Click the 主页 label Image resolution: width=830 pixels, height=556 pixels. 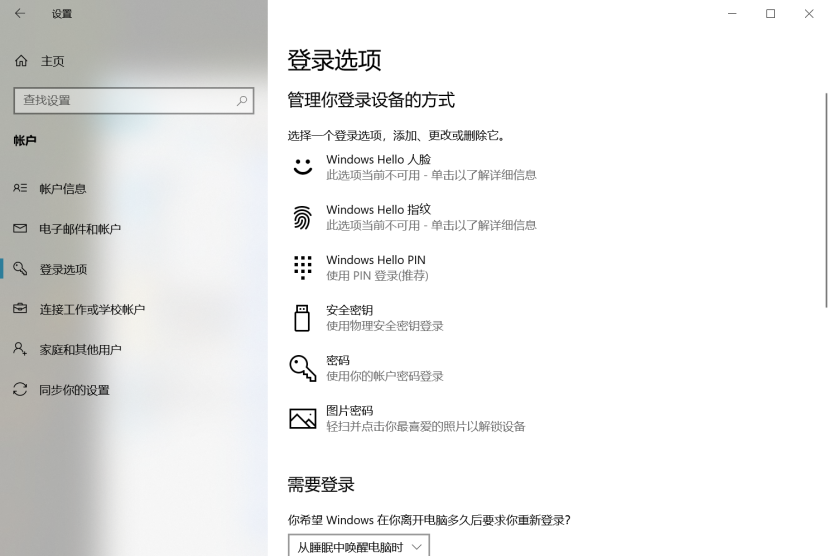point(52,61)
